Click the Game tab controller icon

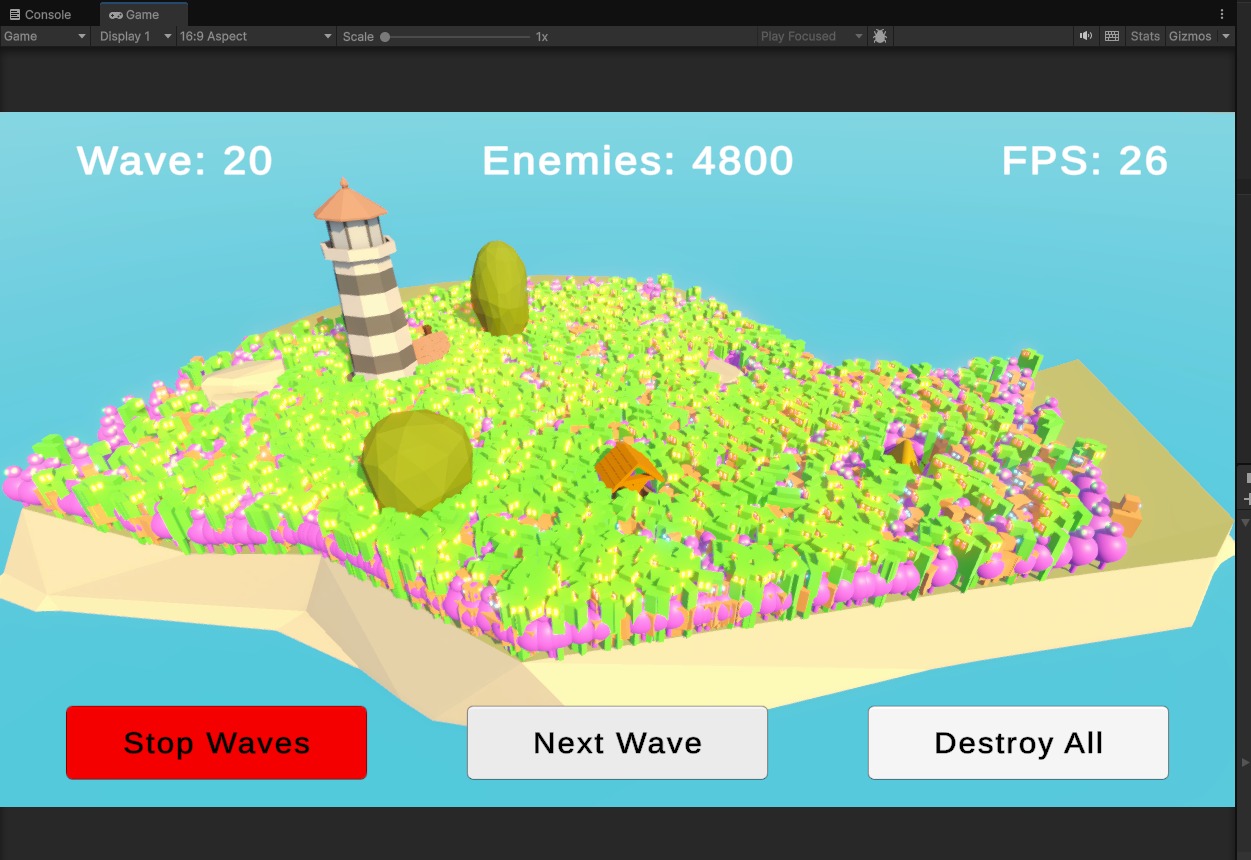pos(116,15)
